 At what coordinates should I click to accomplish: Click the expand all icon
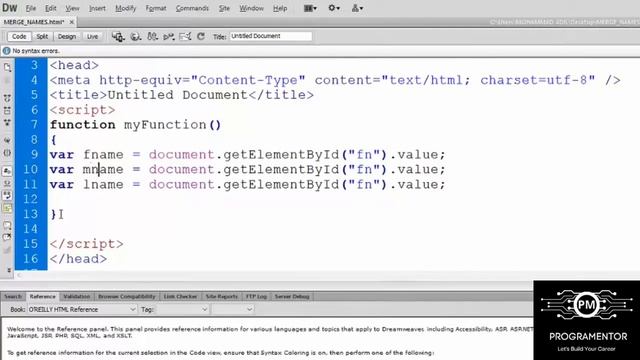tap(7, 122)
